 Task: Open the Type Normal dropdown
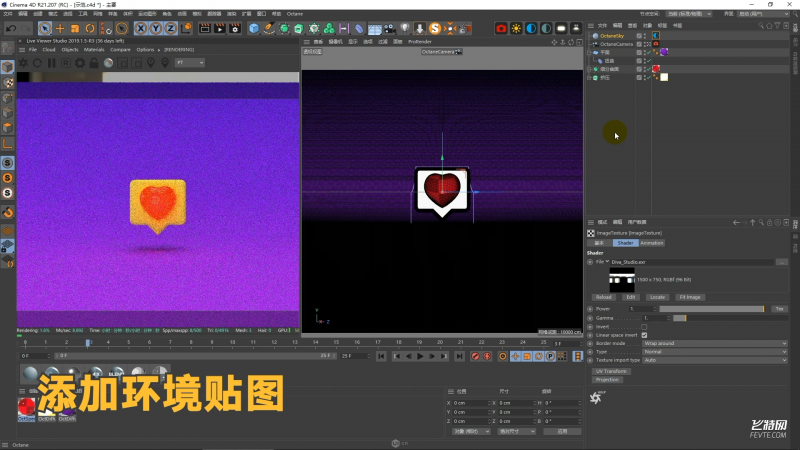[x=714, y=352]
